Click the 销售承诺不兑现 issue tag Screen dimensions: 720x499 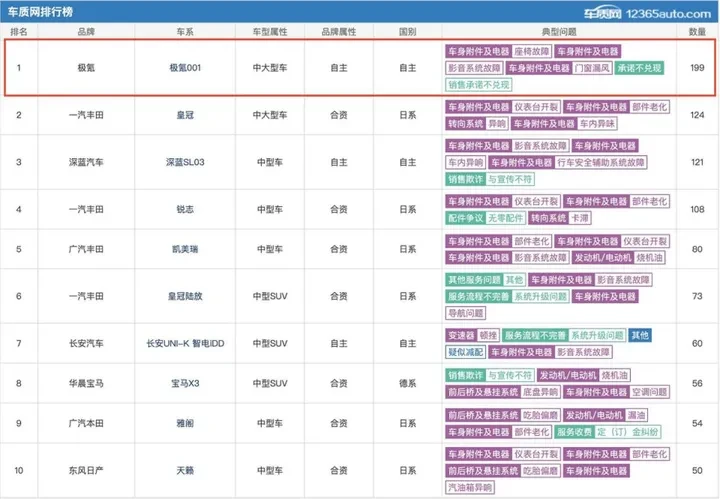pos(478,85)
